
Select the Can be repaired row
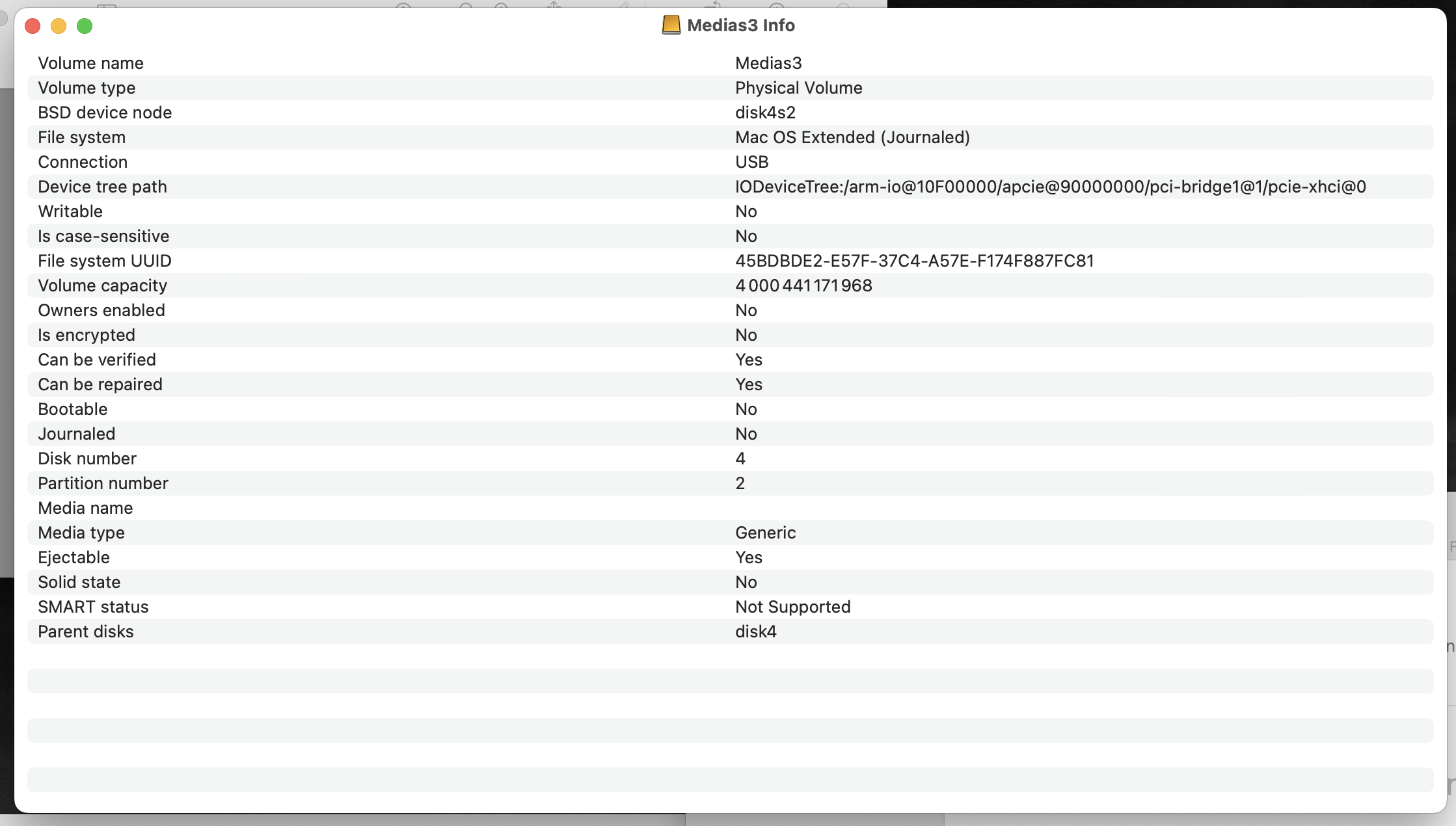[100, 384]
